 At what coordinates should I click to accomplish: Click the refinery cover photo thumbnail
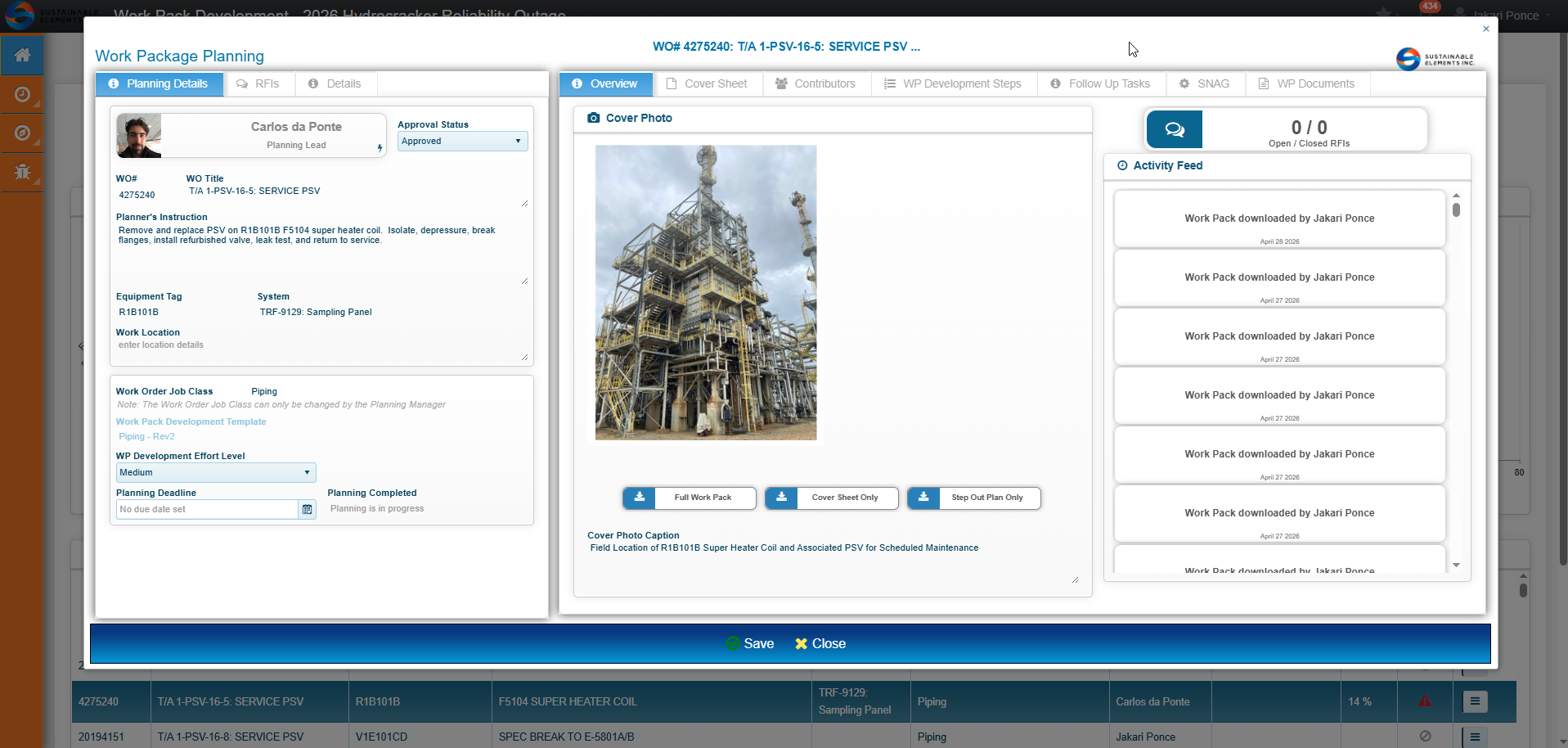(x=706, y=293)
